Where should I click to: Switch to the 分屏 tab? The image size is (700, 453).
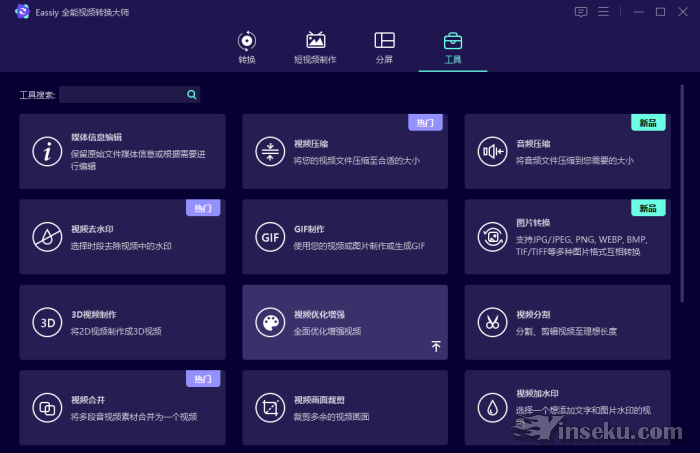pyautogui.click(x=384, y=47)
